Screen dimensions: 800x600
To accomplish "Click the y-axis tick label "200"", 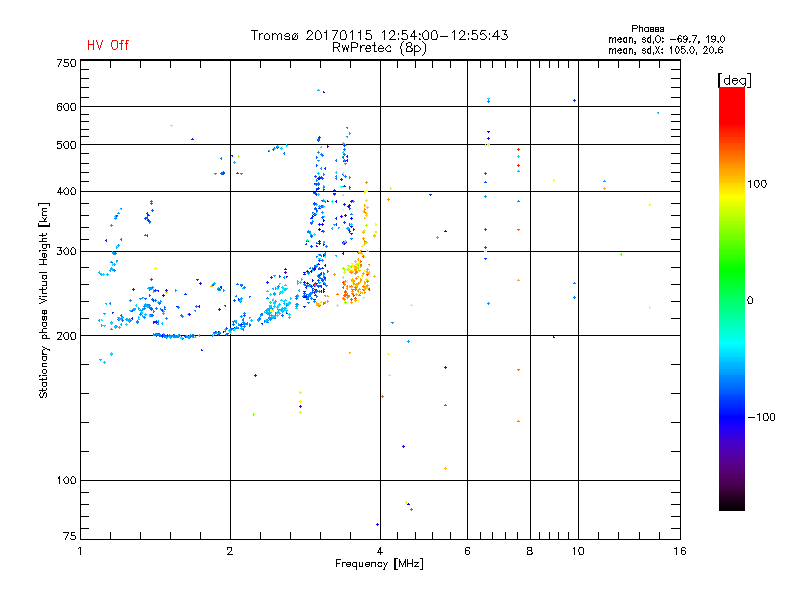I will (66, 336).
